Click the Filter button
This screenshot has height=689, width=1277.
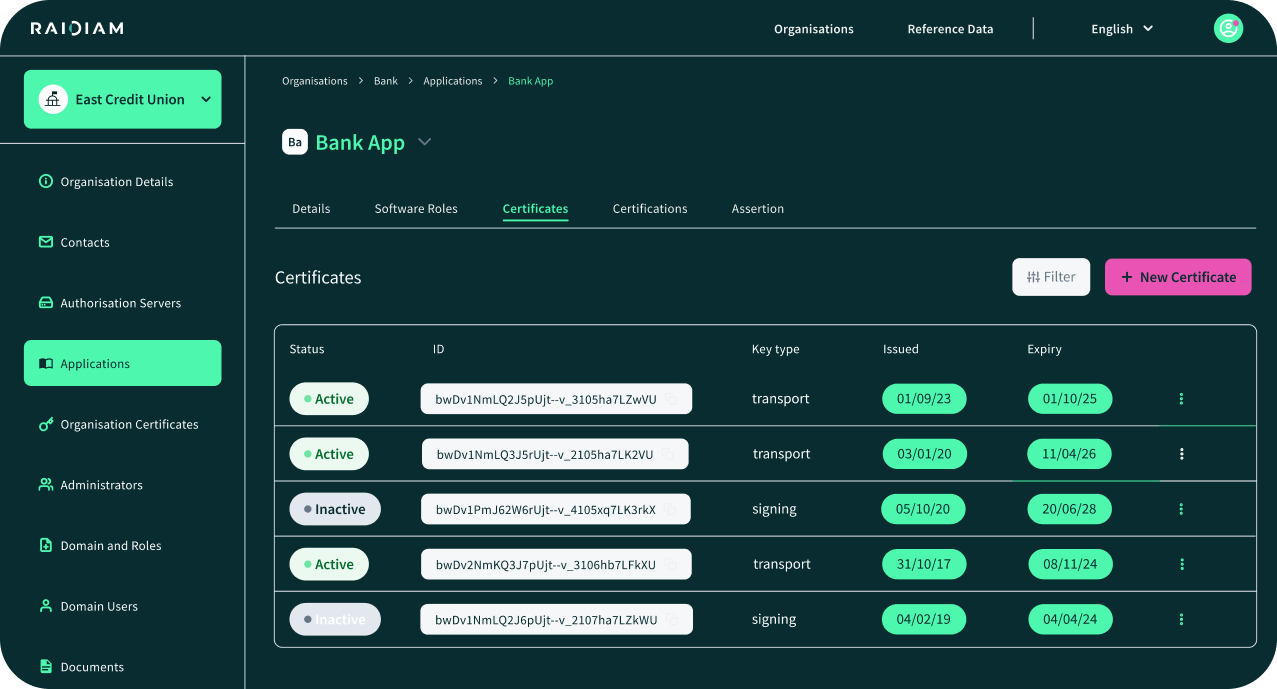click(1051, 277)
